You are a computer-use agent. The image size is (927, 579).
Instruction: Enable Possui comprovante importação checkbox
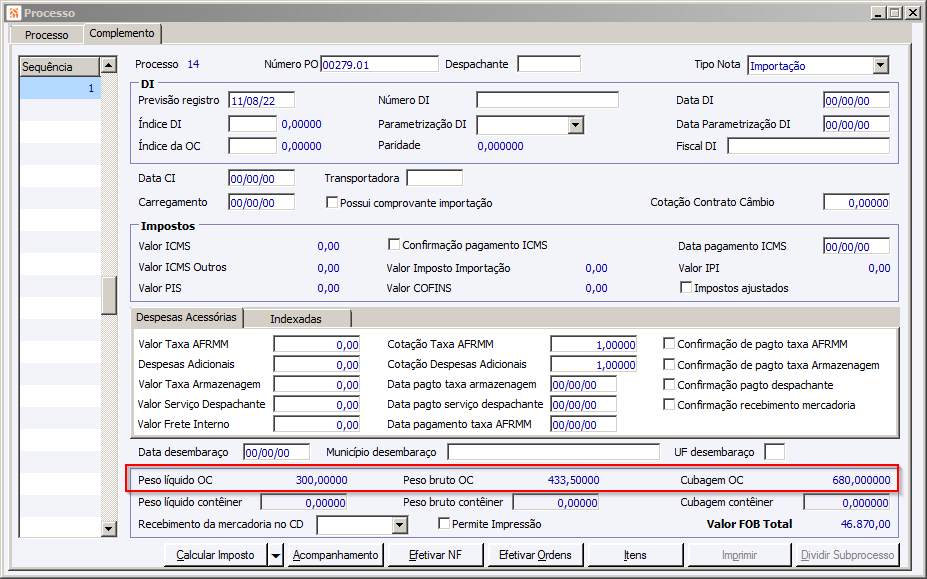click(x=332, y=203)
